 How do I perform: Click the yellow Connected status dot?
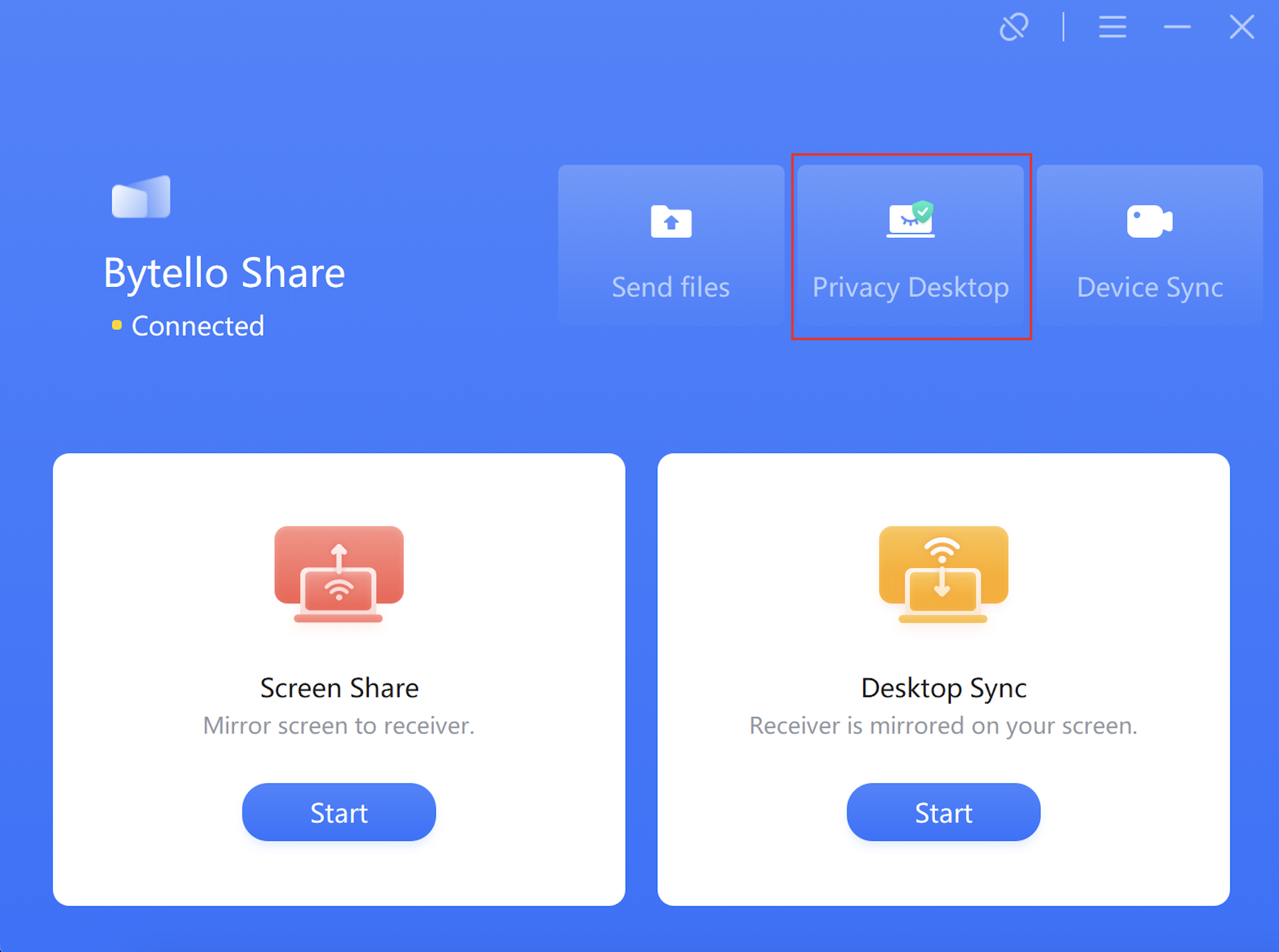[117, 325]
